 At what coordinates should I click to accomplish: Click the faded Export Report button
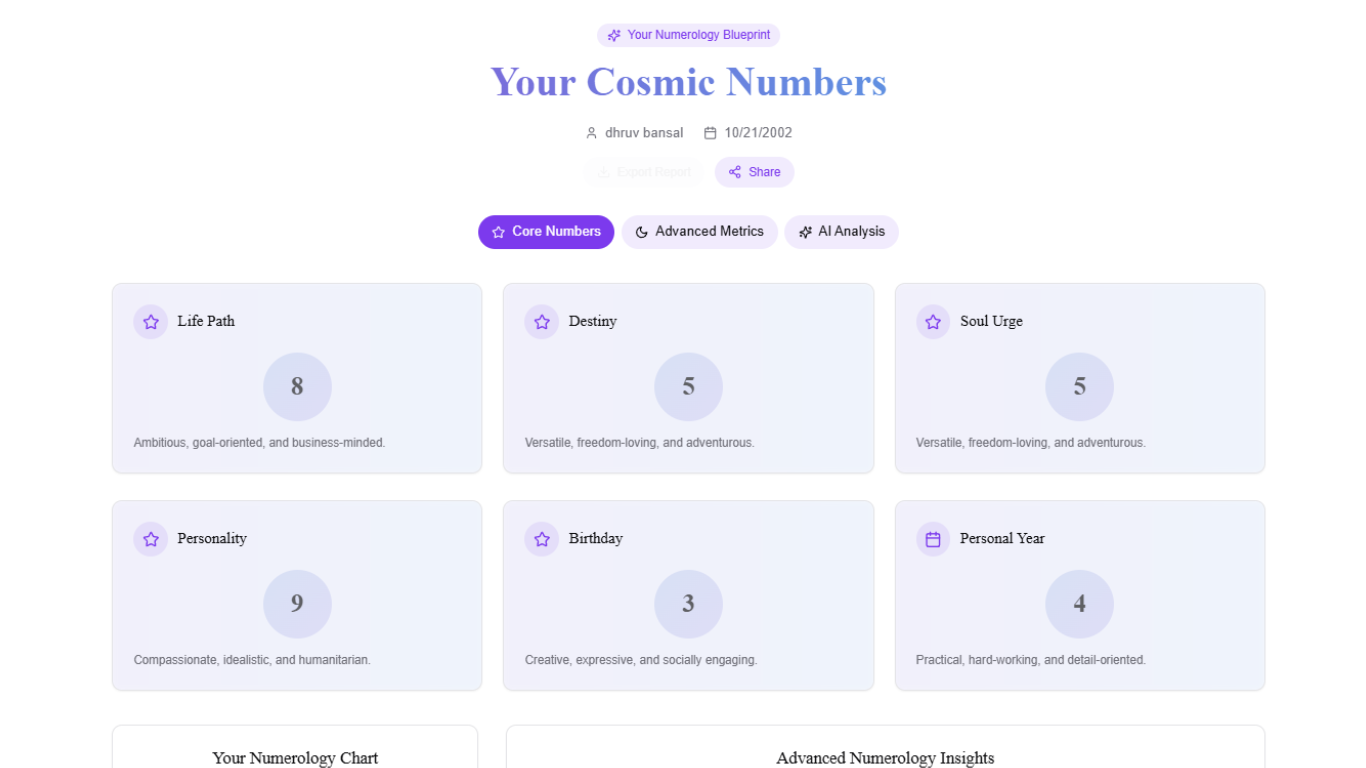643,172
